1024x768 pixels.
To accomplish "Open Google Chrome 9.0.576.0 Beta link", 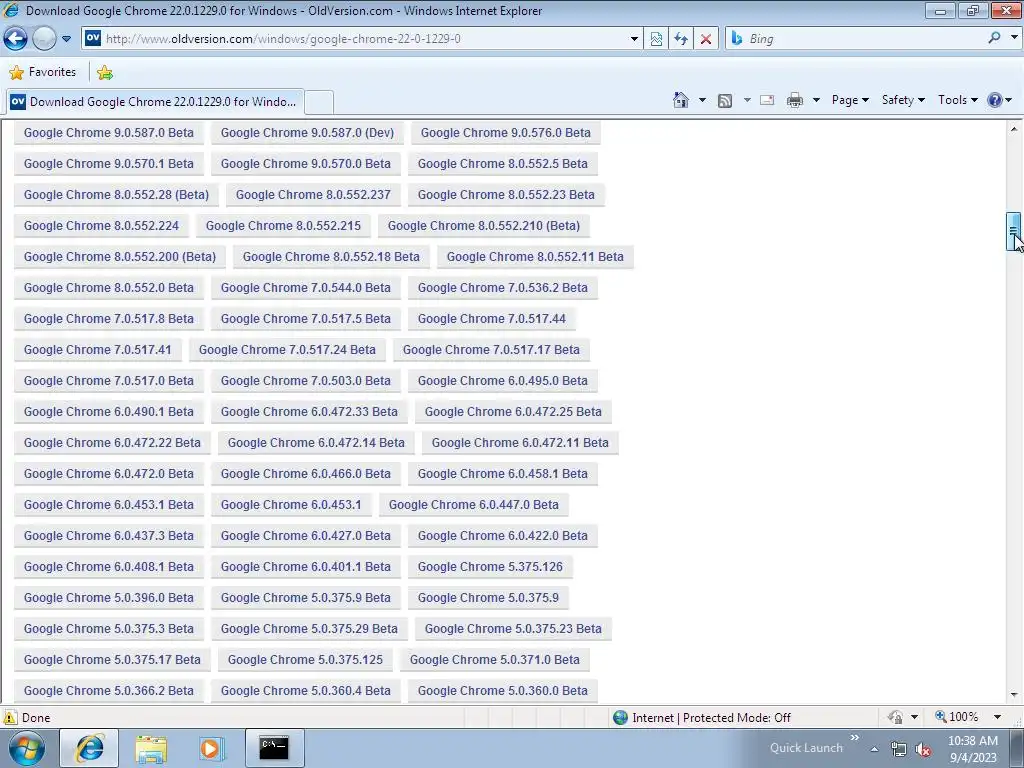I will [x=505, y=133].
